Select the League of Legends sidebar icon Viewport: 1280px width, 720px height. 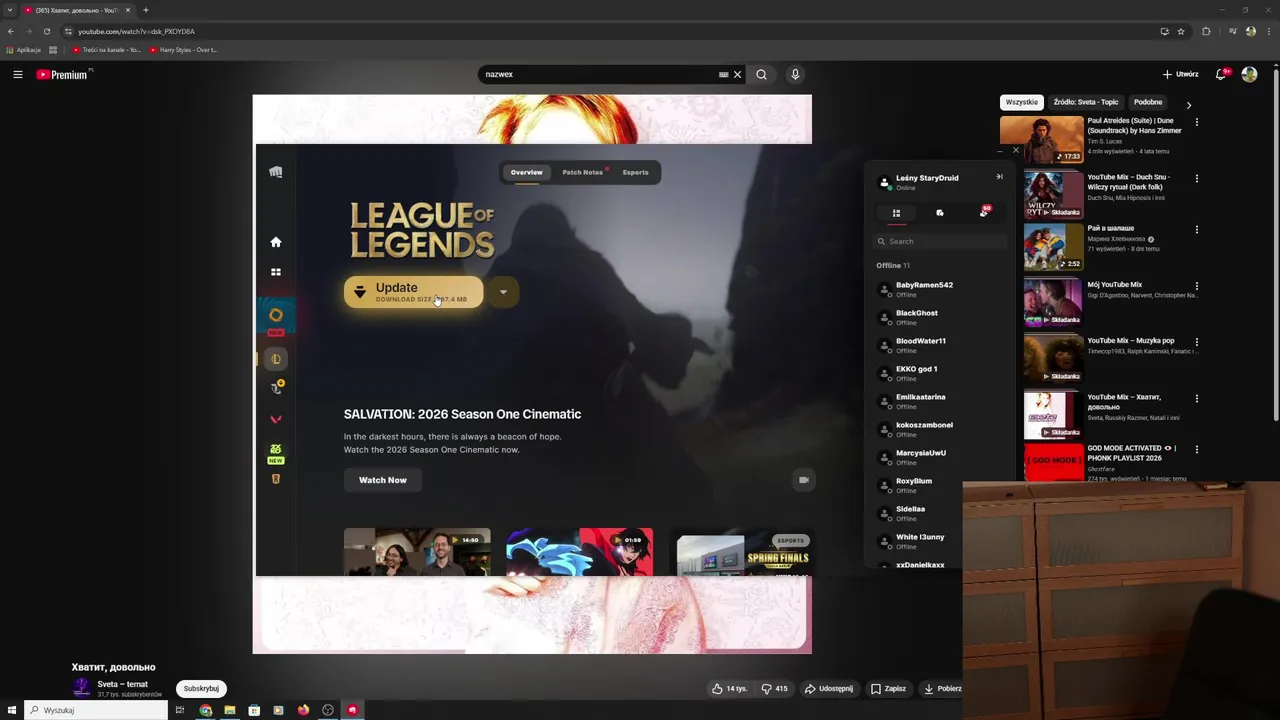click(276, 359)
